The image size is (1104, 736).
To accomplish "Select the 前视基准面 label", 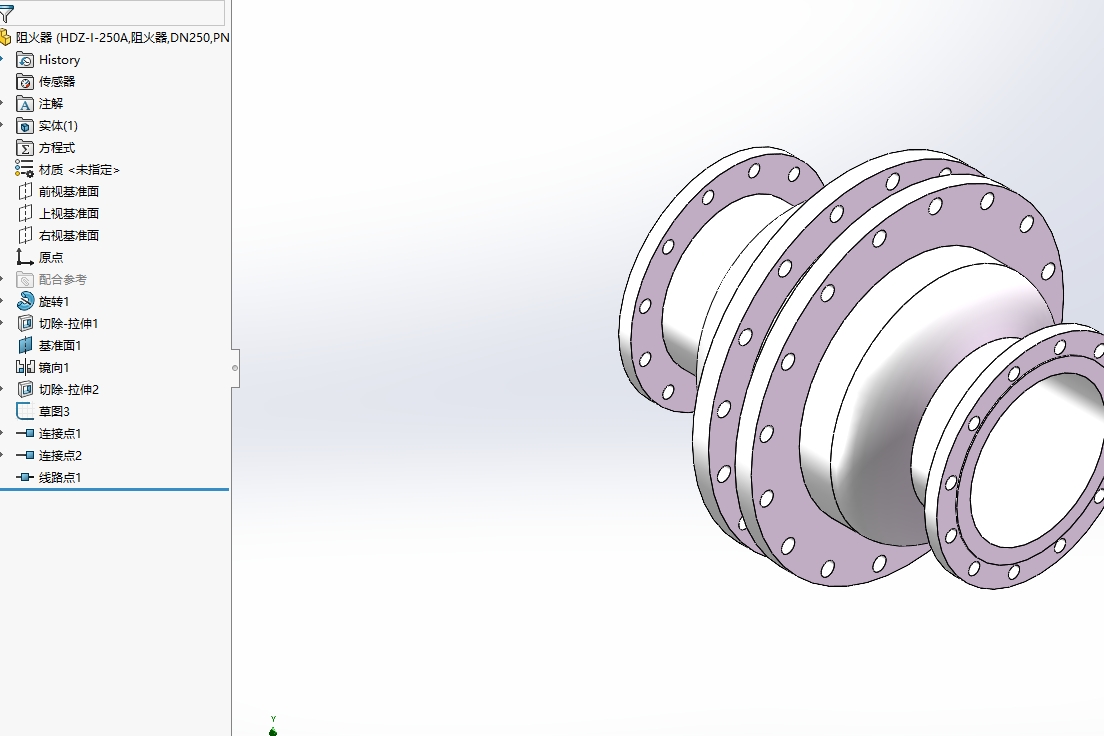I will [69, 191].
